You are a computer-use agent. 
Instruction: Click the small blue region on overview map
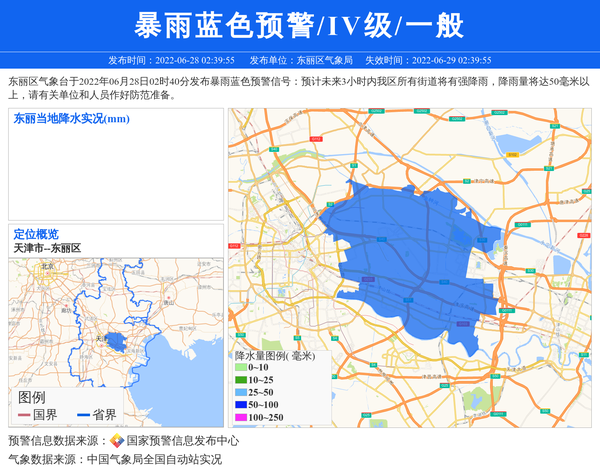(x=116, y=342)
